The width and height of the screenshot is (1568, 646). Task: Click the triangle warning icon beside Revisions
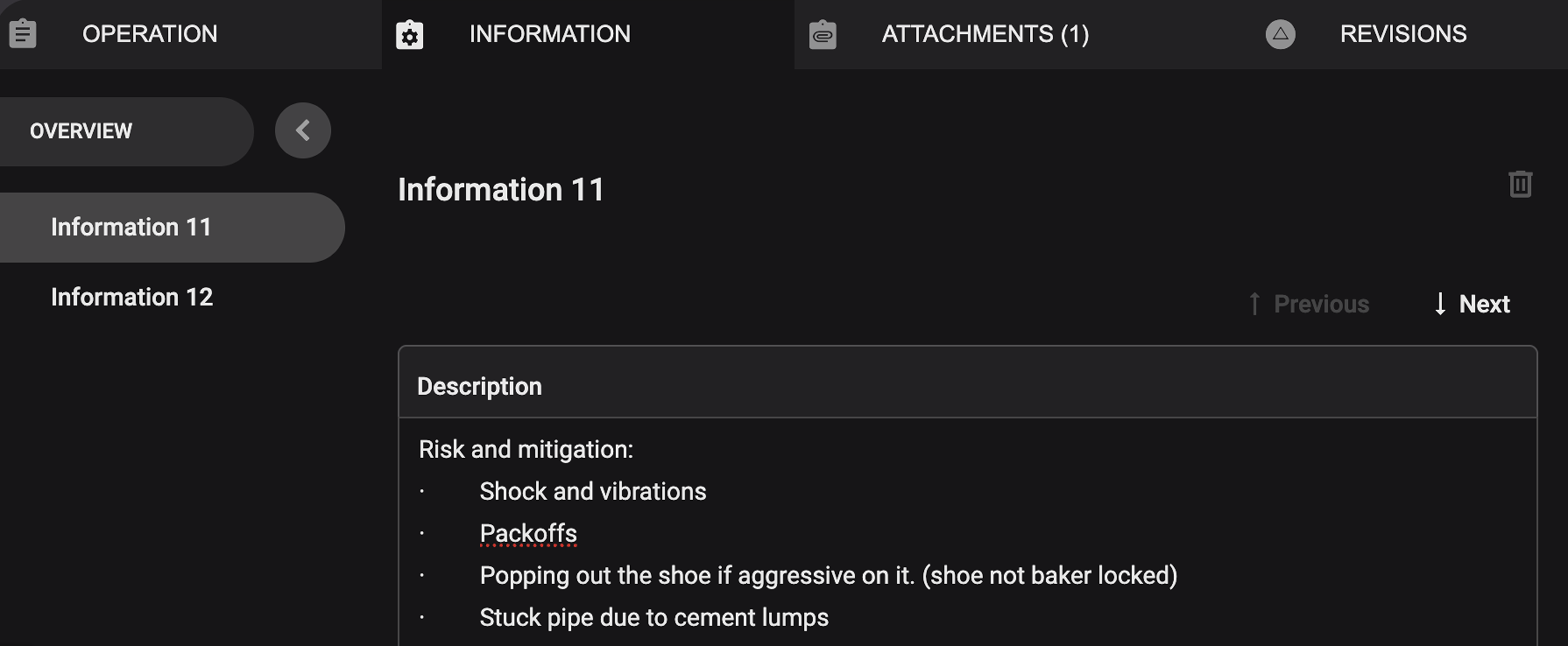1281,35
